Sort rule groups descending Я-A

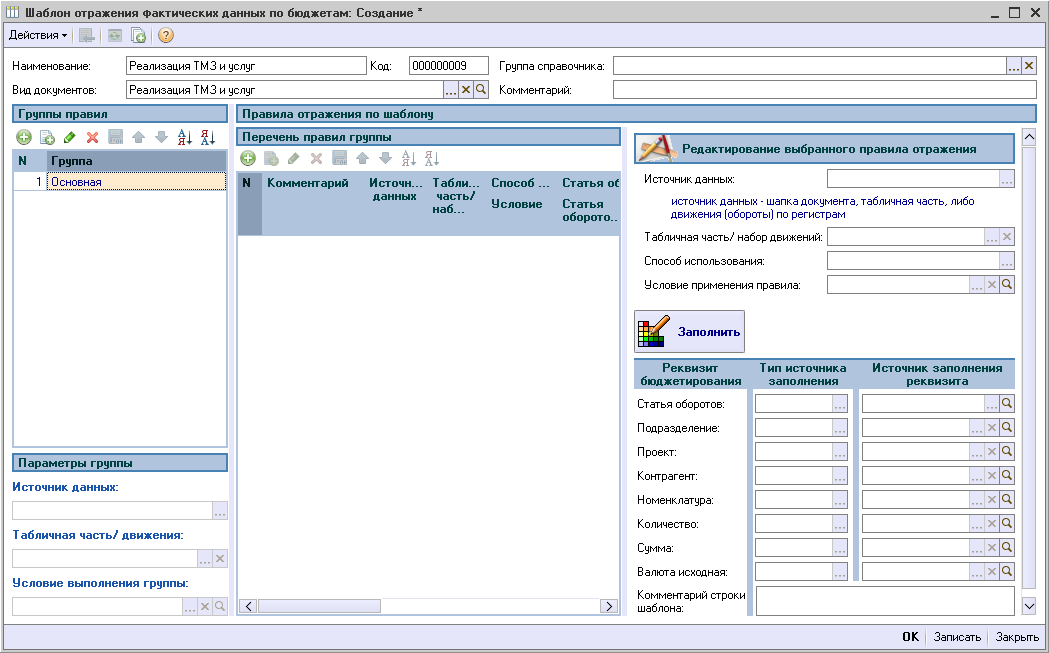tap(207, 137)
